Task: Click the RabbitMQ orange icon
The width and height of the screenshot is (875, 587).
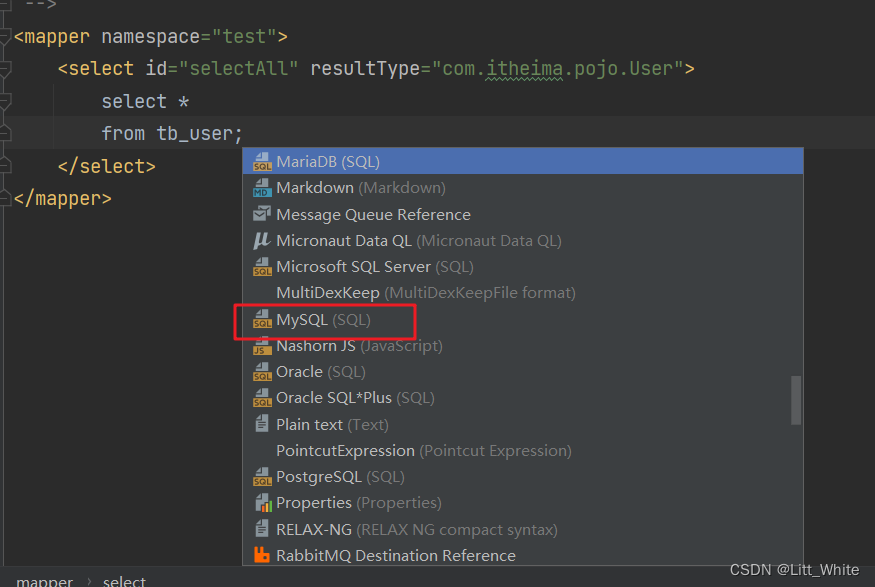Action: (x=262, y=555)
